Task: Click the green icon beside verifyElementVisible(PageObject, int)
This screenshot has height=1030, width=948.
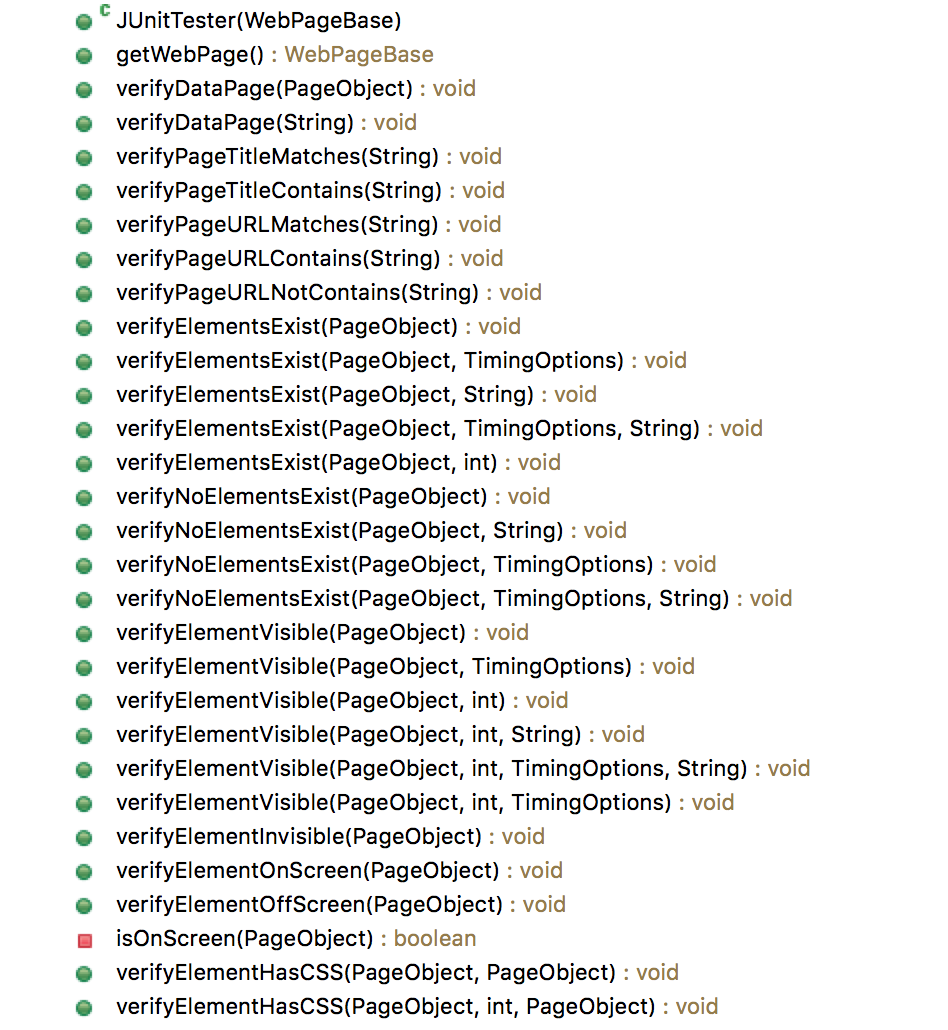Action: coord(84,702)
